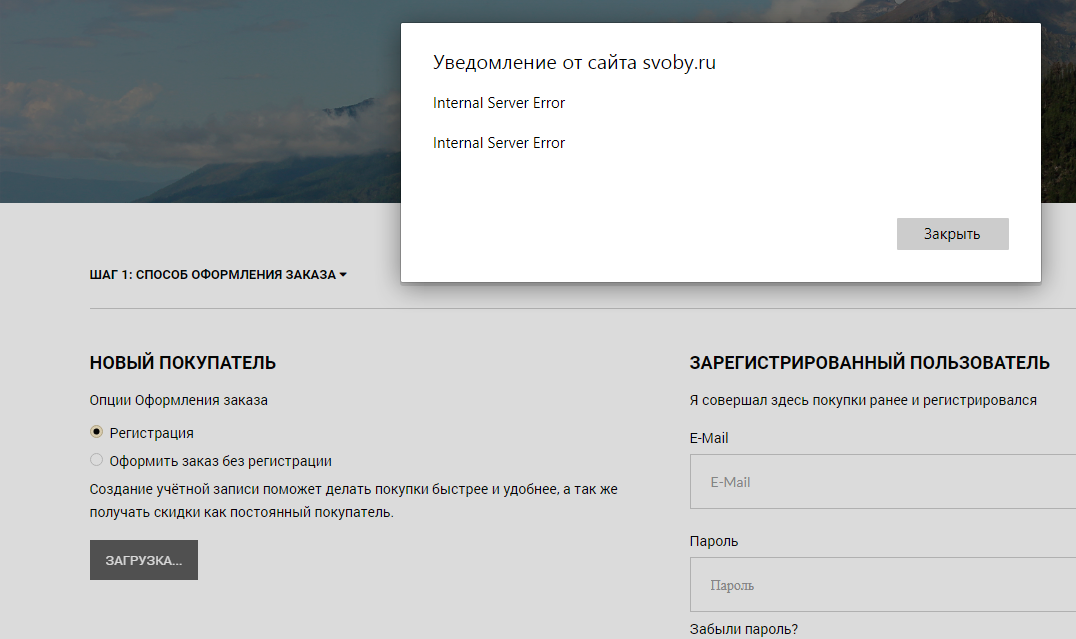Click the НОВЫЙ ПОКУПАТЕЛЬ heading

[182, 363]
